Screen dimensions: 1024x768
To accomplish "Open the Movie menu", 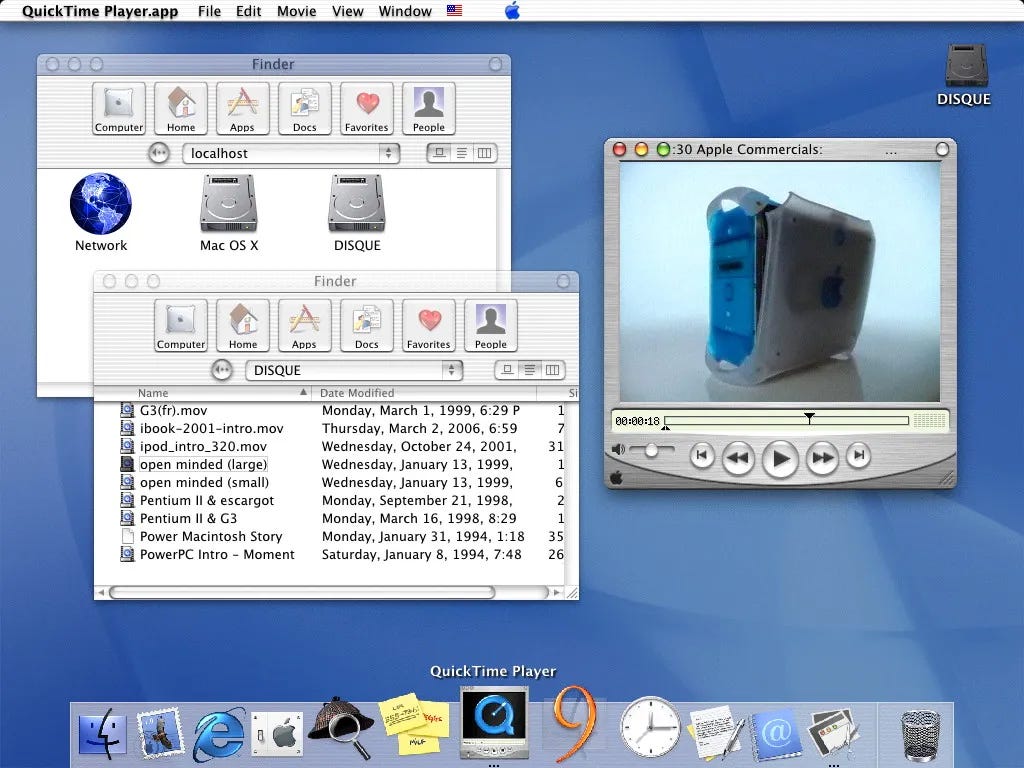I will pos(296,11).
